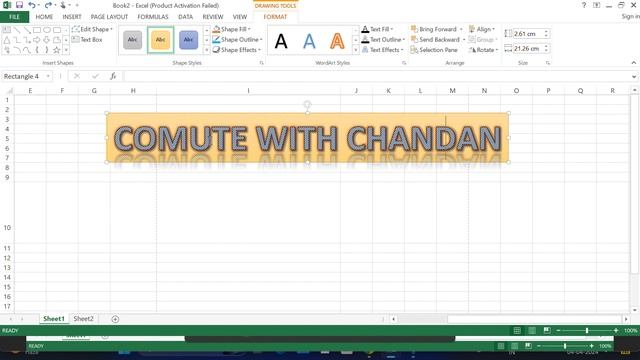This screenshot has height=360, width=640.
Task: Select the rectangle shape in Insert Shapes
Action: (37, 30)
